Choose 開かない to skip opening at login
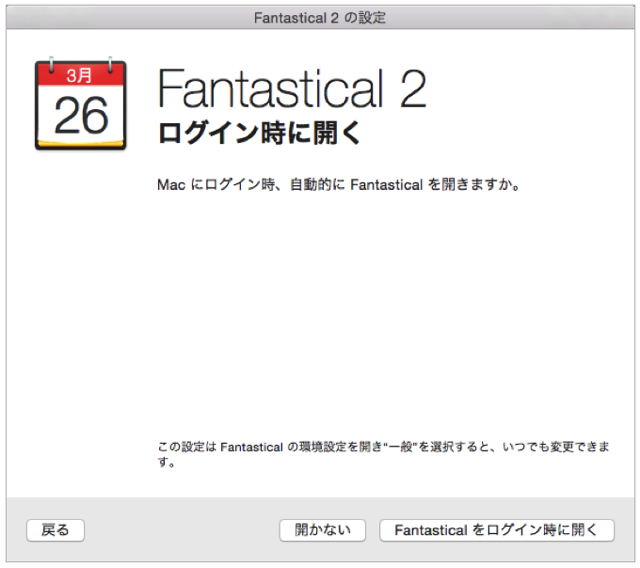Screen dimensions: 640x568 point(322,530)
